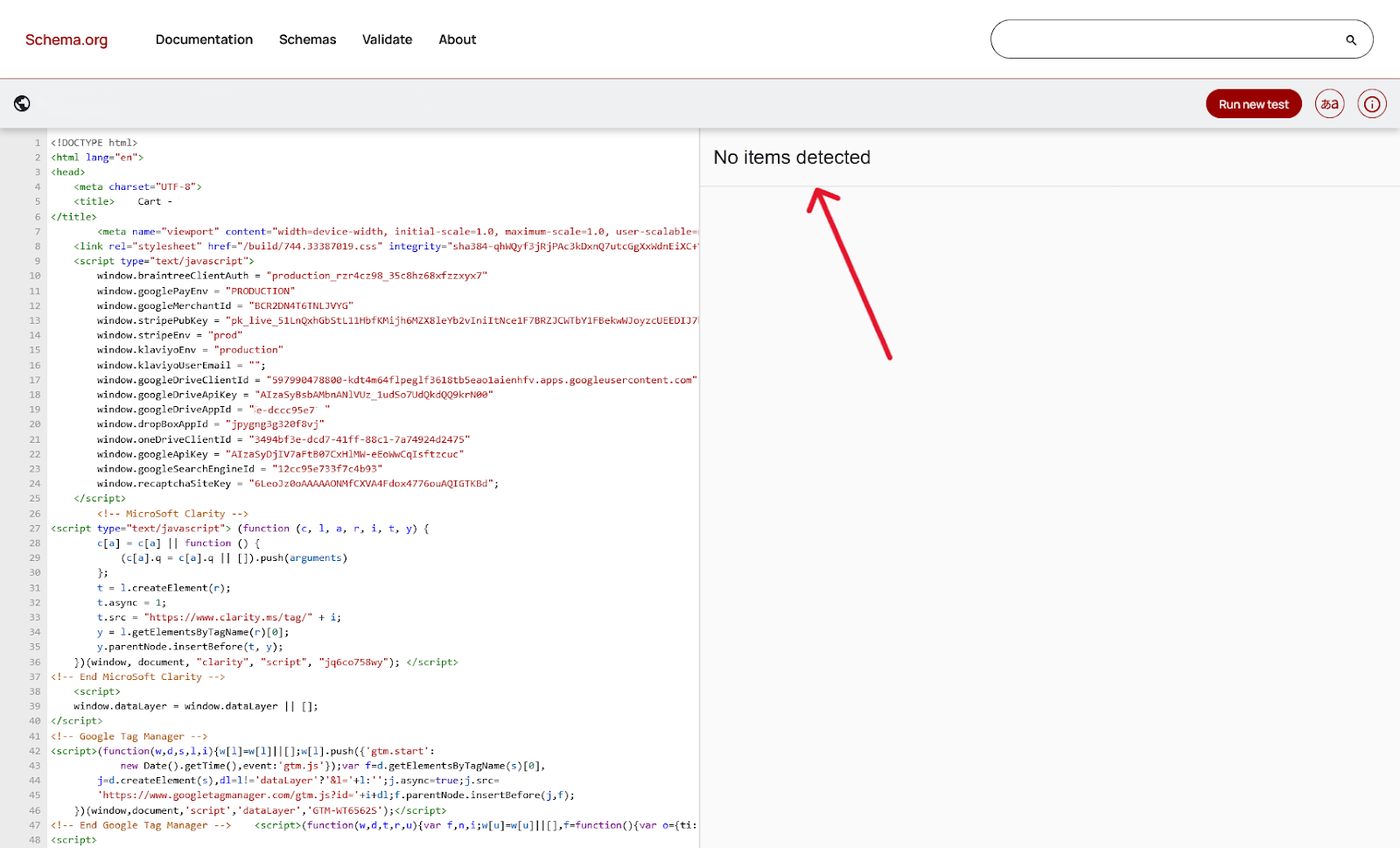Select the 'No items detected' heading
1400x848 pixels.
[792, 158]
